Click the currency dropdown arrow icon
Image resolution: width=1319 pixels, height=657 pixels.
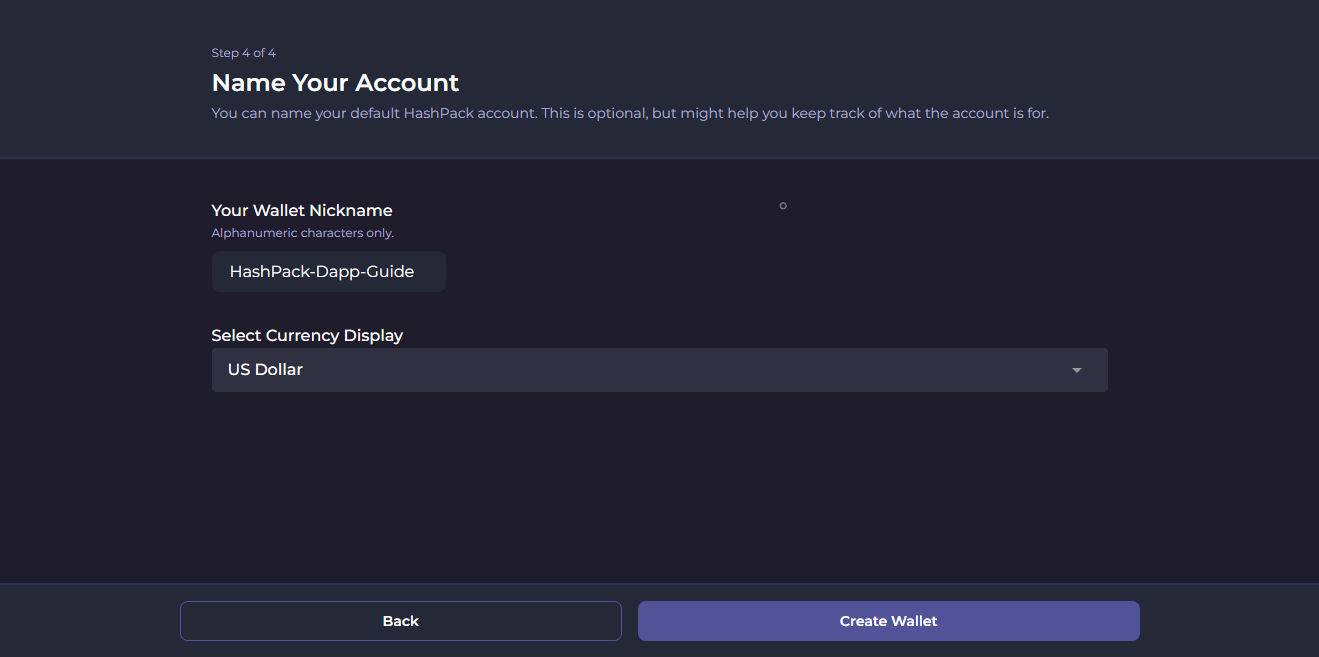(x=1077, y=371)
